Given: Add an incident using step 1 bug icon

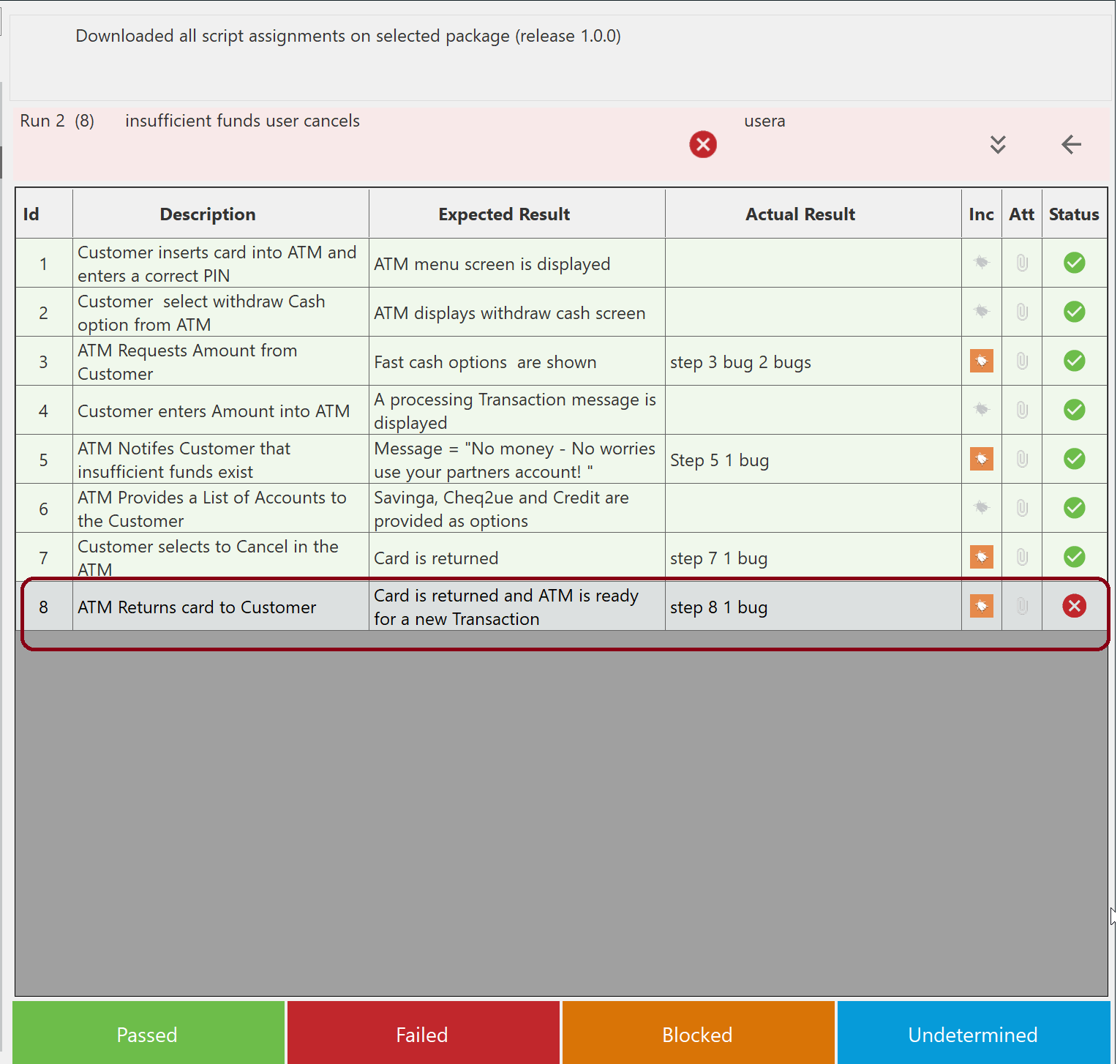Looking at the screenshot, I should point(981,262).
